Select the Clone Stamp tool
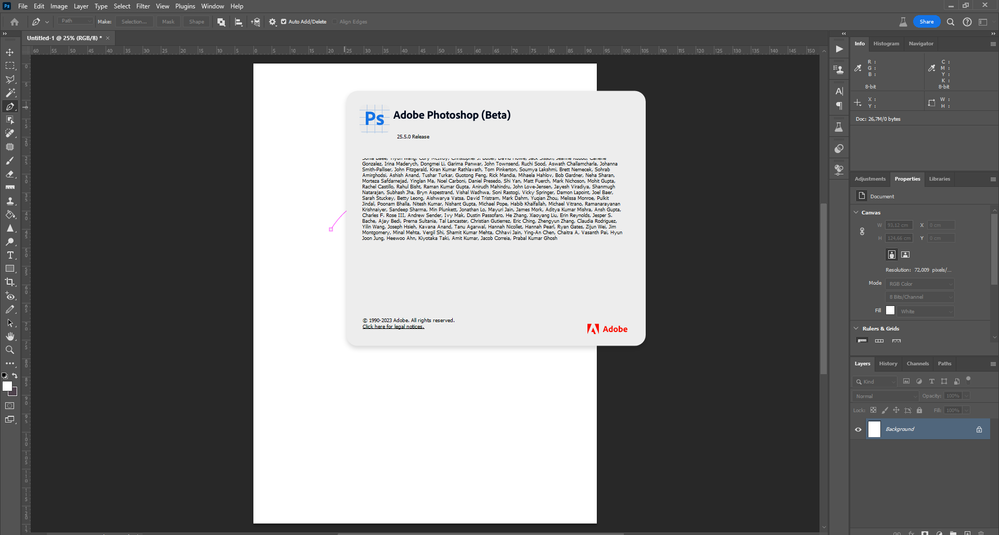The width and height of the screenshot is (999, 535). click(10, 201)
